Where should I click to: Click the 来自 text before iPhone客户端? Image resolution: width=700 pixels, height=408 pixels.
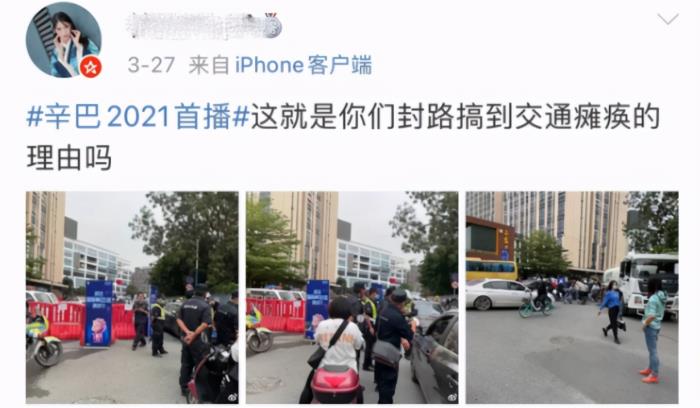point(208,65)
